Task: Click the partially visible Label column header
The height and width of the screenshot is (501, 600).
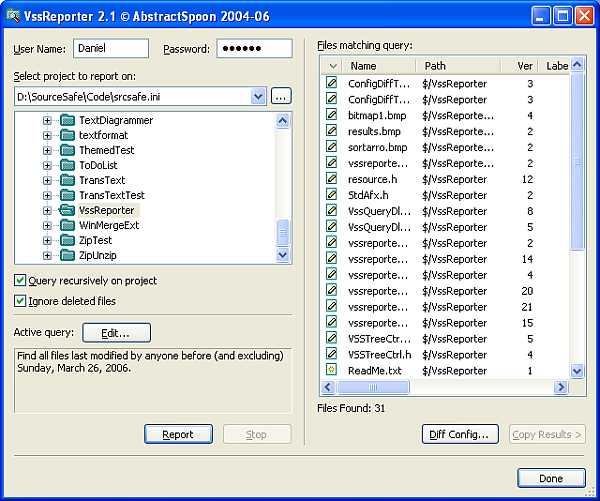Action: [x=554, y=66]
